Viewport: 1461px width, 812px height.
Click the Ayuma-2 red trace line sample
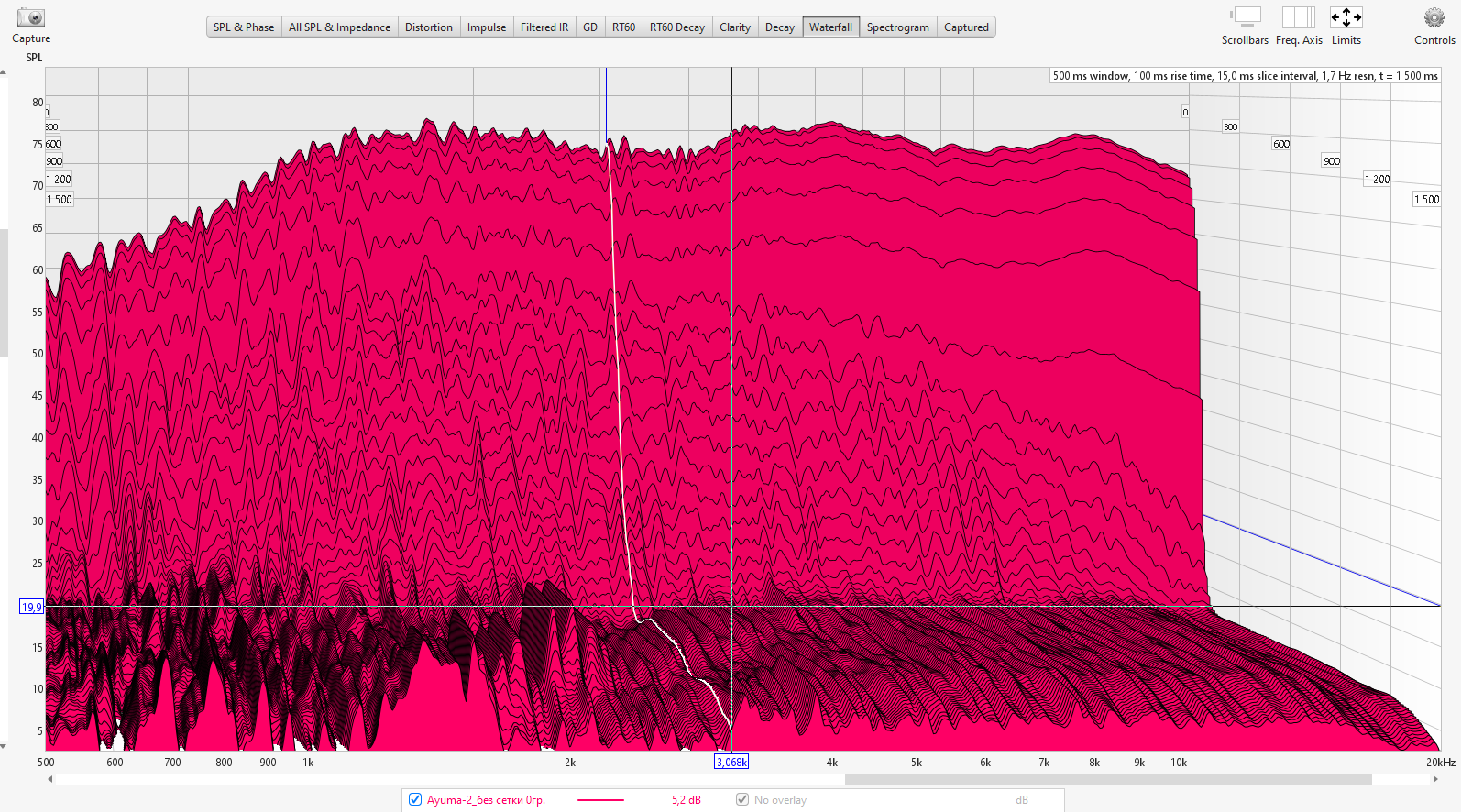pos(600,800)
